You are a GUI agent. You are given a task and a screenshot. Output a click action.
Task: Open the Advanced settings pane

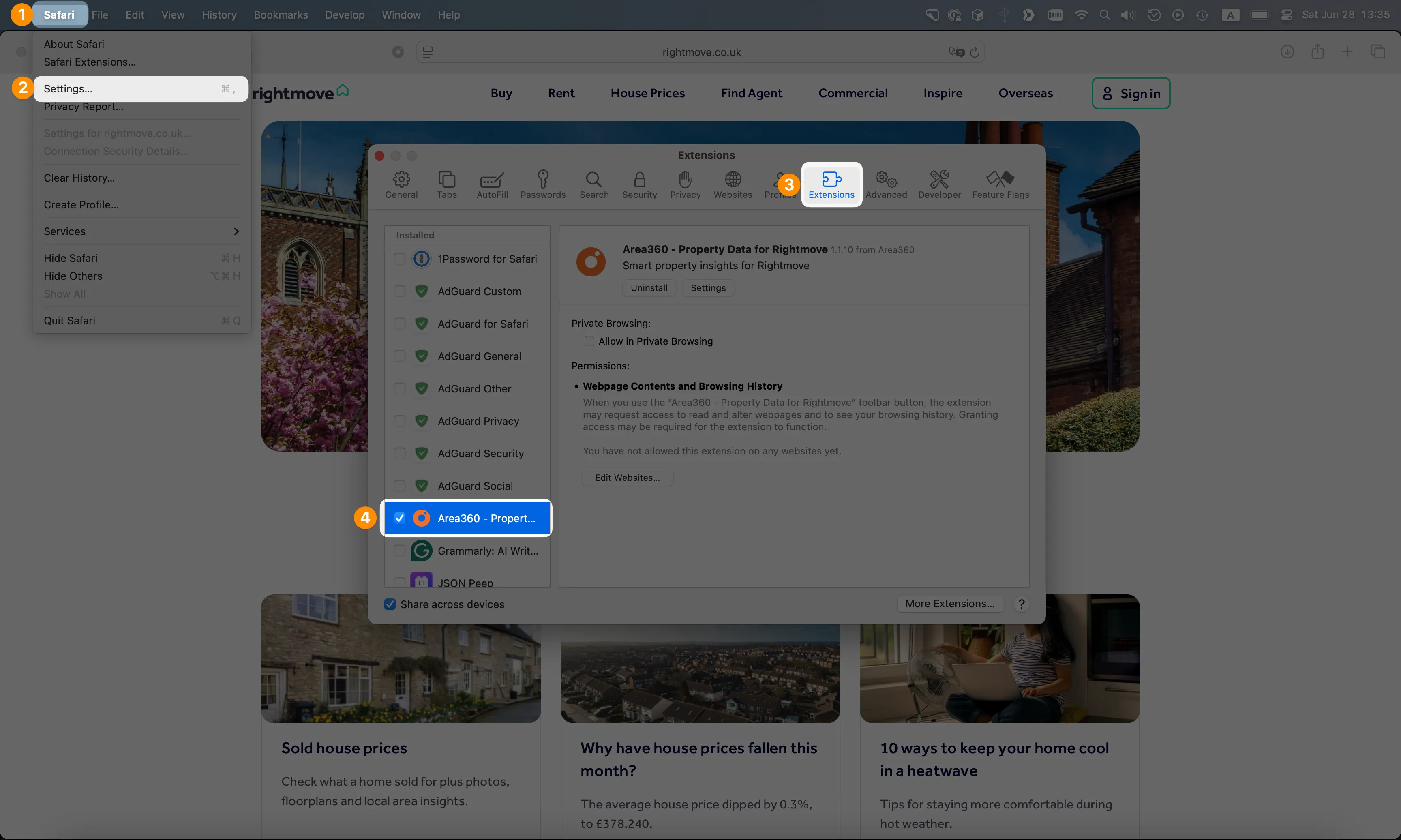886,184
